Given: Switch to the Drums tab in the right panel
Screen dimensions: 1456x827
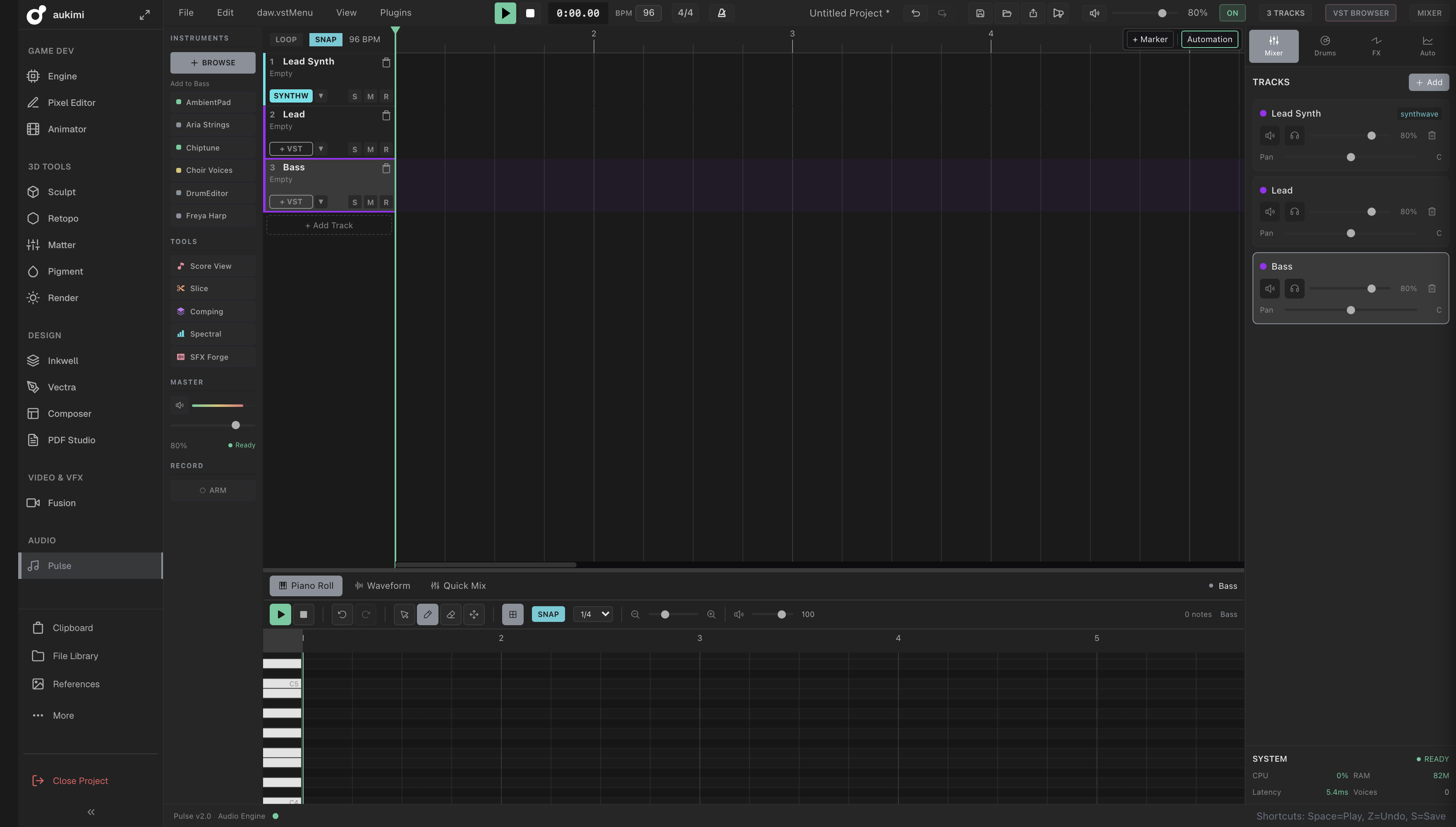Looking at the screenshot, I should tap(1325, 46).
